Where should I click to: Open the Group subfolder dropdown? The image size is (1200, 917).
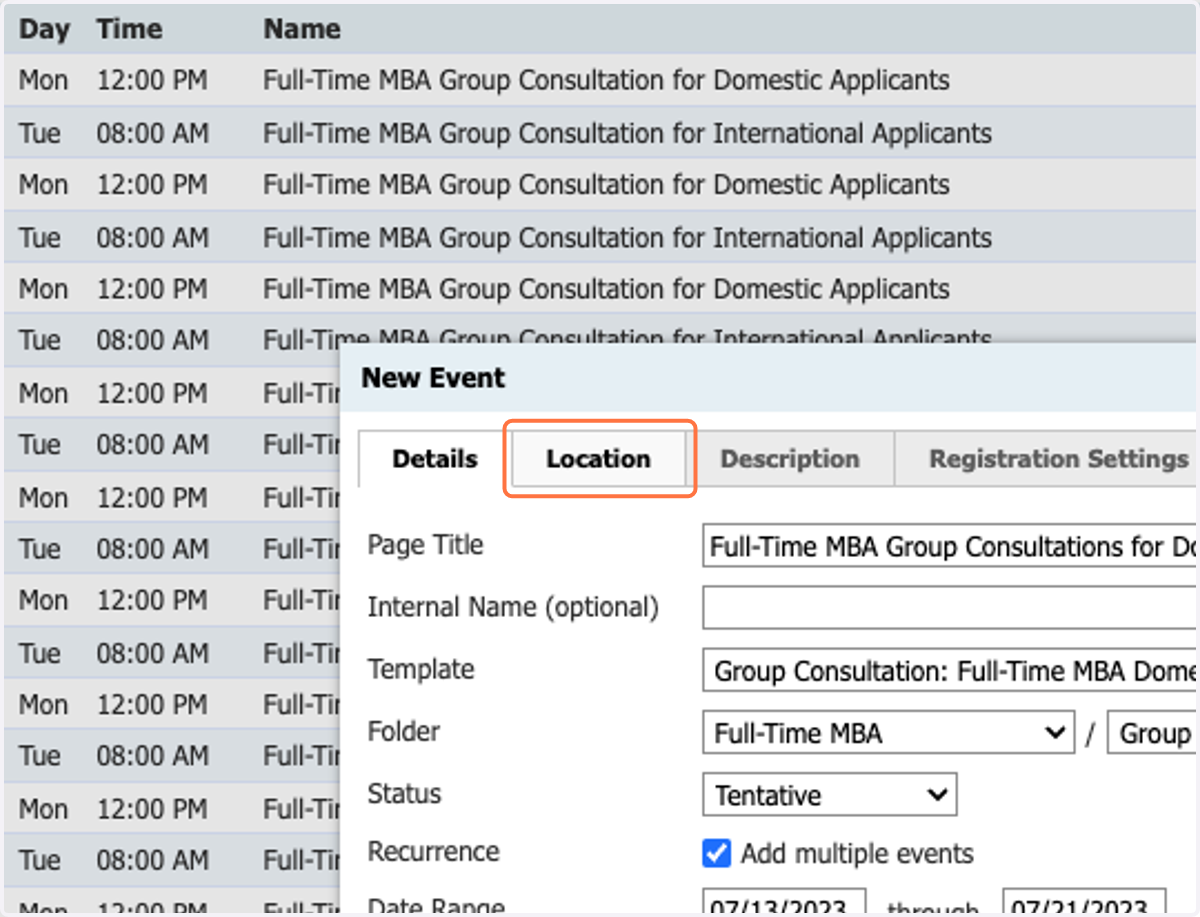1153,733
